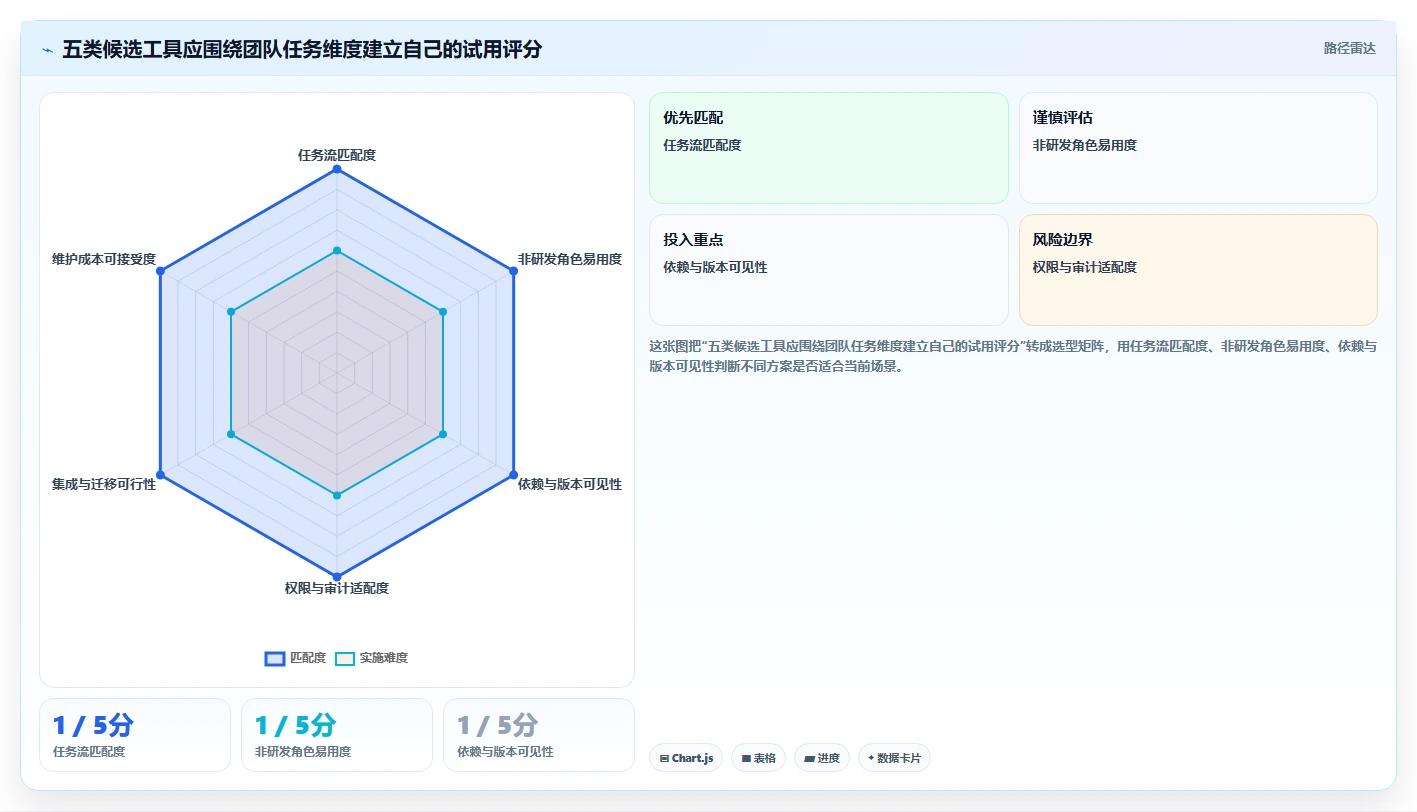Select the 数据卡片 tag chip

(894, 758)
